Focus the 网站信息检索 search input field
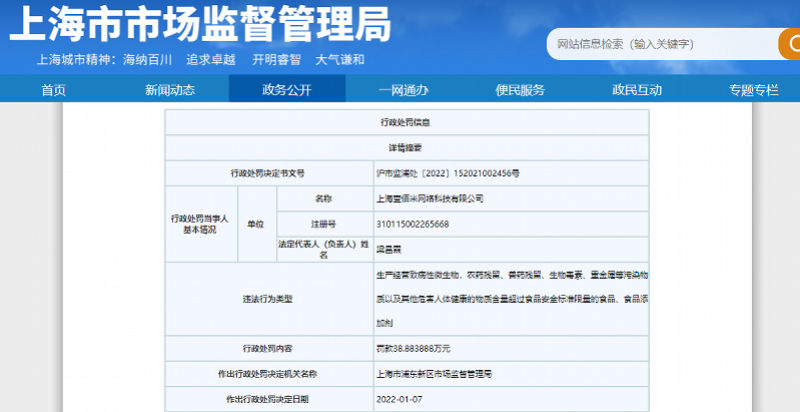Screen dimensions: 800x412 (662, 44)
